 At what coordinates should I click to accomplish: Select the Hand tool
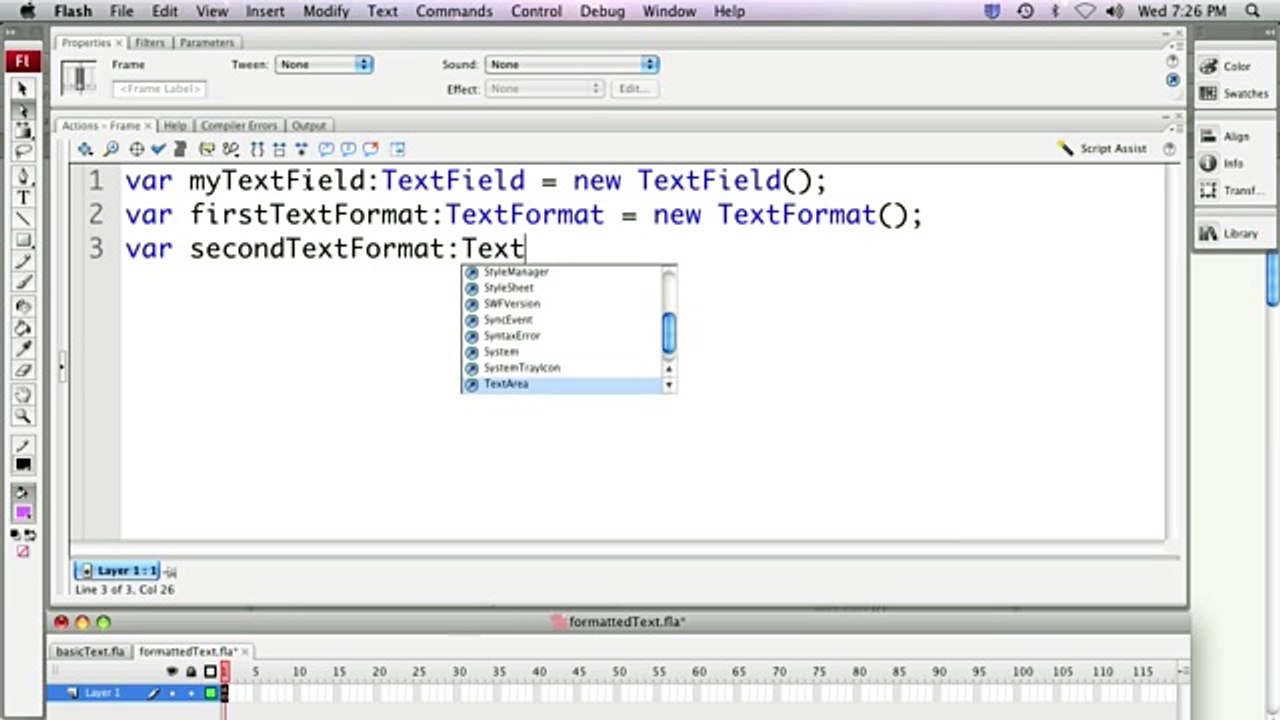(x=22, y=396)
